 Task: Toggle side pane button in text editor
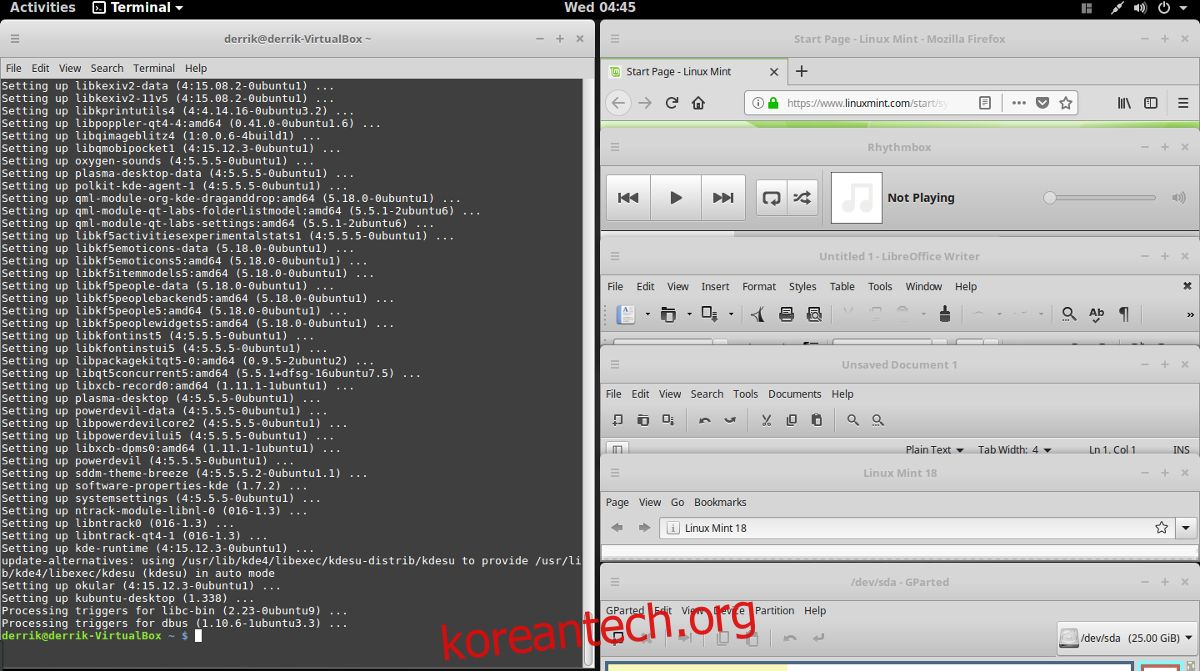tap(617, 449)
